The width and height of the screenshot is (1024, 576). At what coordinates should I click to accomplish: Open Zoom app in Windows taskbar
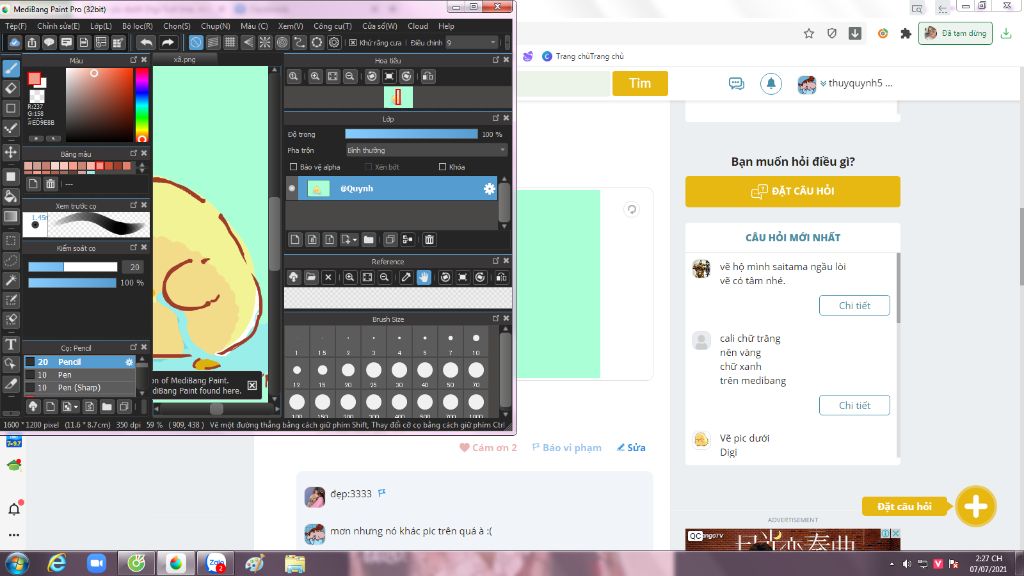click(x=96, y=563)
